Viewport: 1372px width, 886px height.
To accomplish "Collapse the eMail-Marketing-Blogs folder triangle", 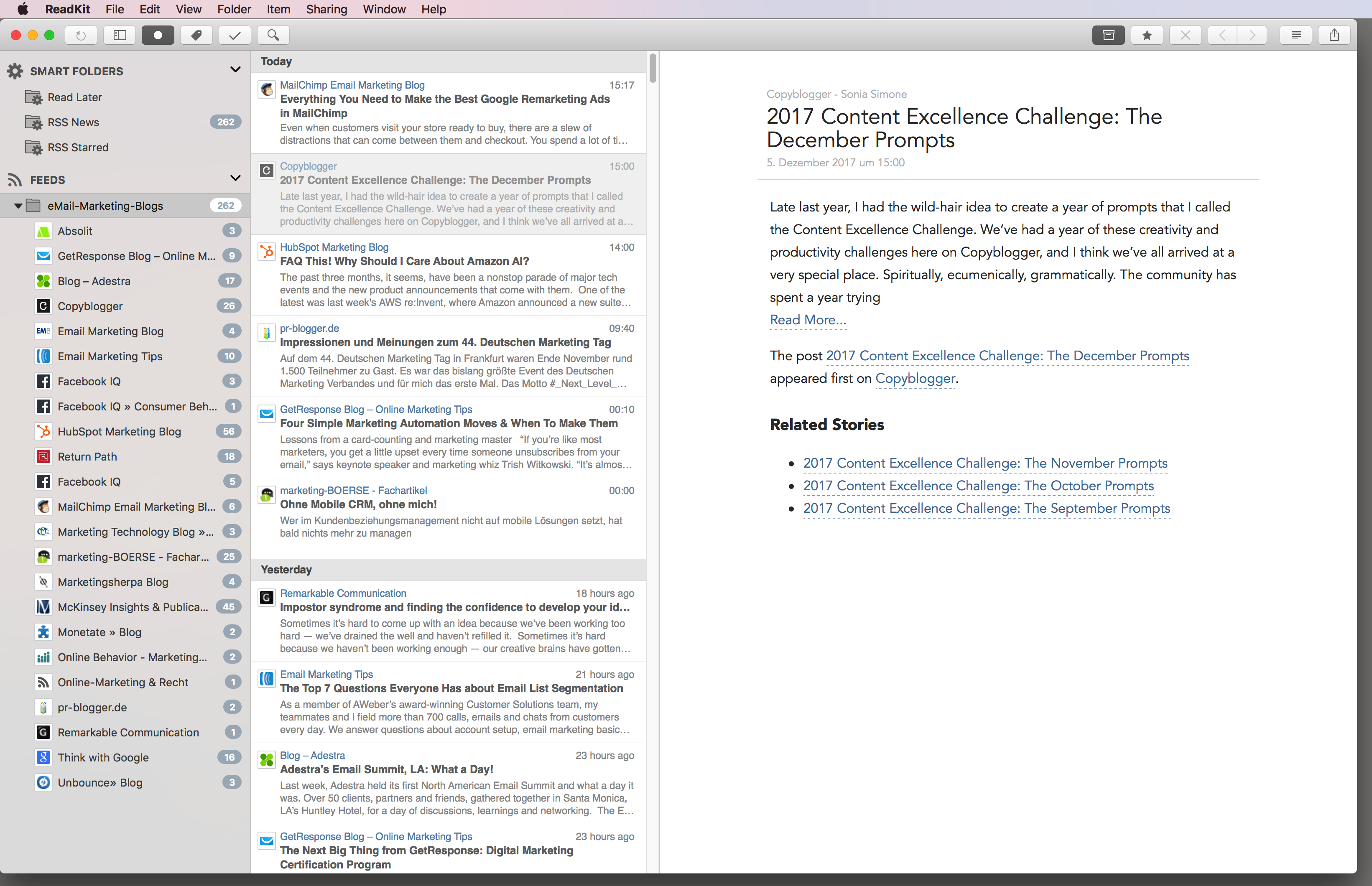I will (18, 205).
